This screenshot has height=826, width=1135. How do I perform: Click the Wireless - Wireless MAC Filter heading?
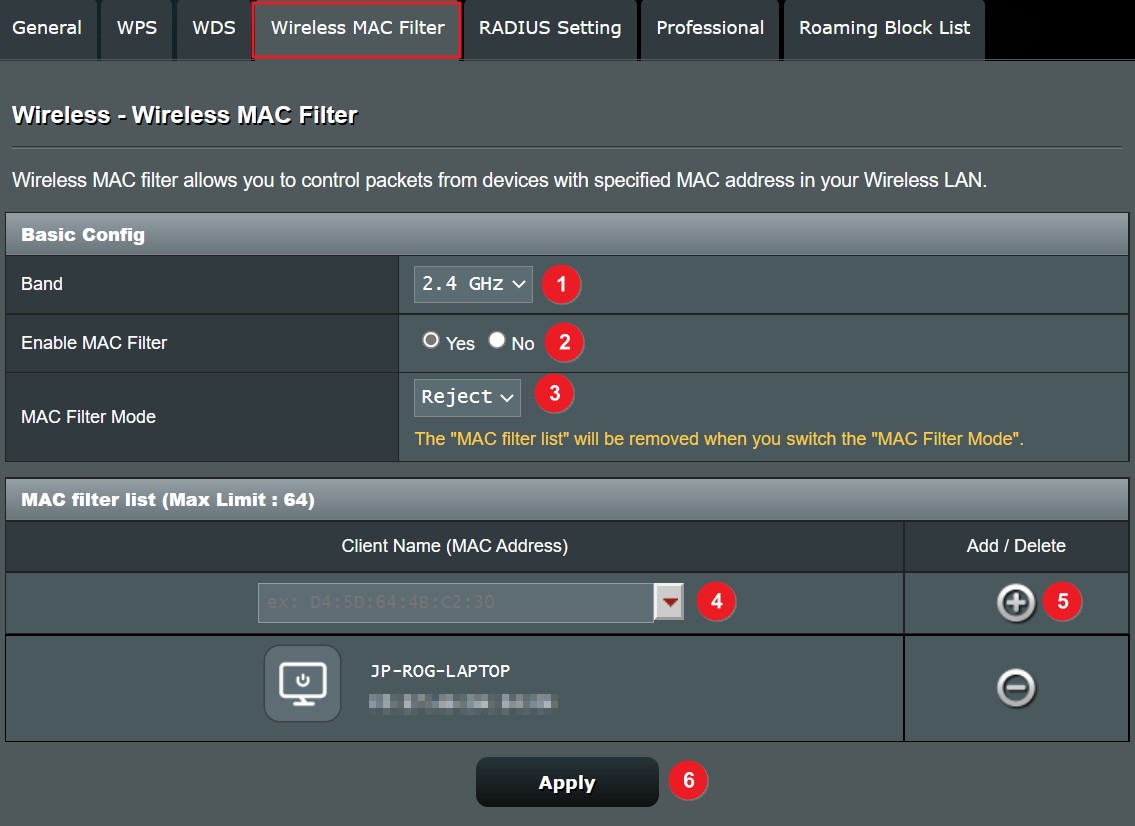[185, 115]
